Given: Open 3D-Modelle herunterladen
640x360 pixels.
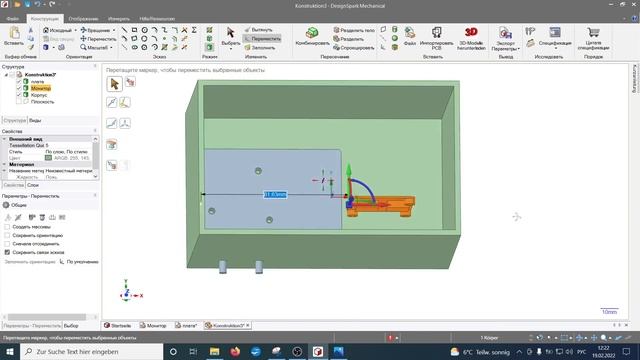Looking at the screenshot, I should tap(471, 38).
